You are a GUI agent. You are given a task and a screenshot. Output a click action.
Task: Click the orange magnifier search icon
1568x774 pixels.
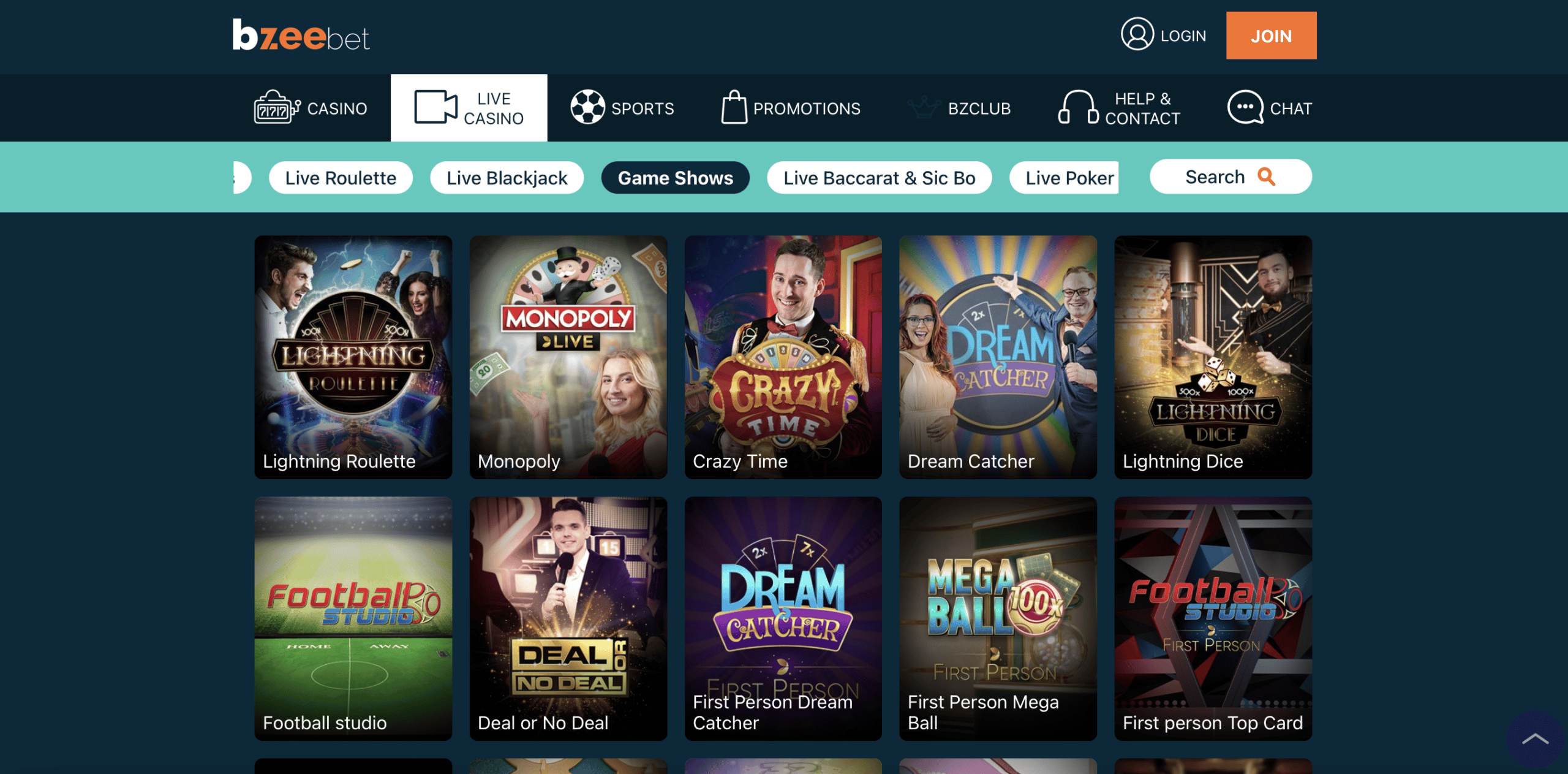click(x=1266, y=177)
